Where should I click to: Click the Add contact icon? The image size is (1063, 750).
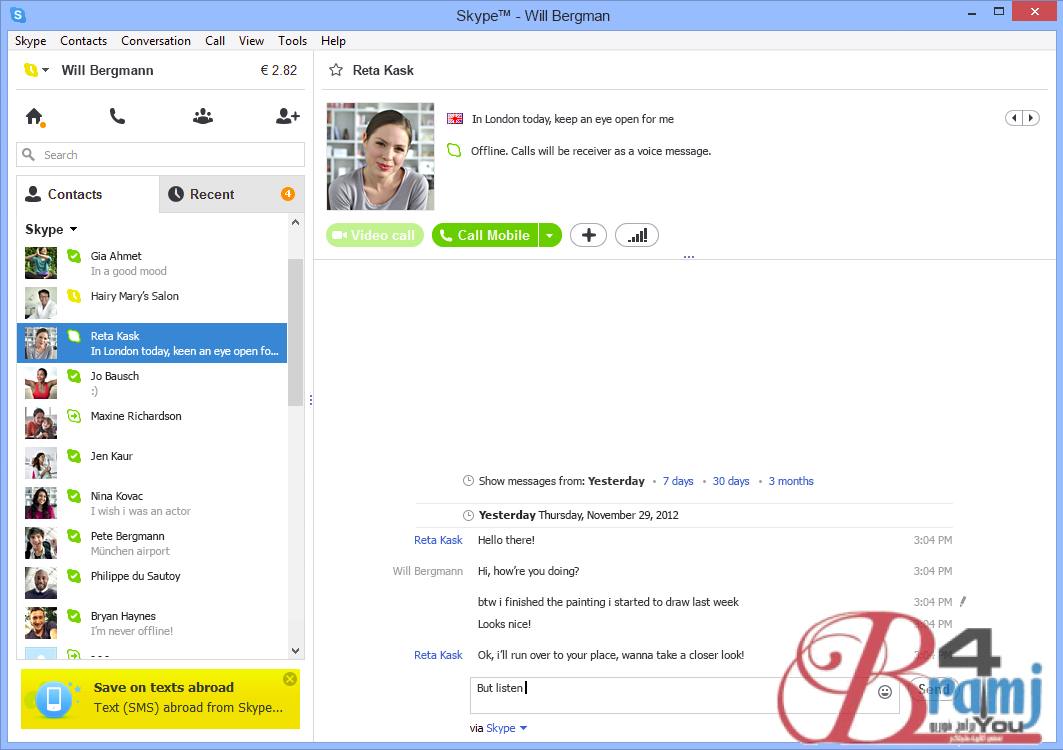[287, 117]
